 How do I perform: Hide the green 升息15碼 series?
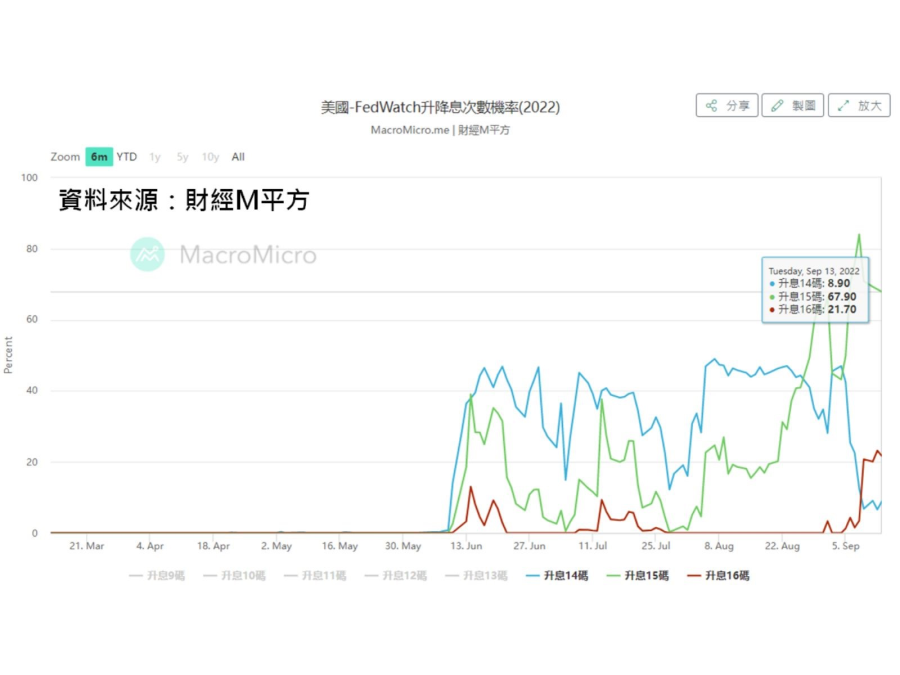tap(637, 576)
